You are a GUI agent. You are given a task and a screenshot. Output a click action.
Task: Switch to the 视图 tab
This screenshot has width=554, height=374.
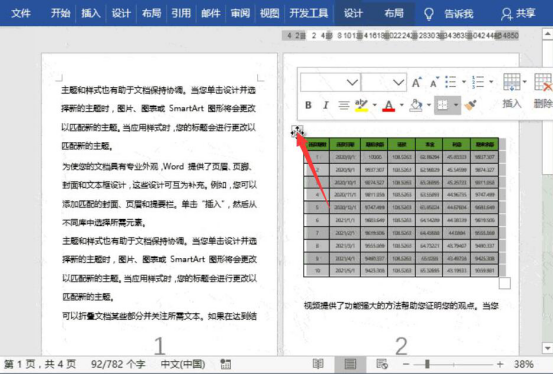click(270, 13)
